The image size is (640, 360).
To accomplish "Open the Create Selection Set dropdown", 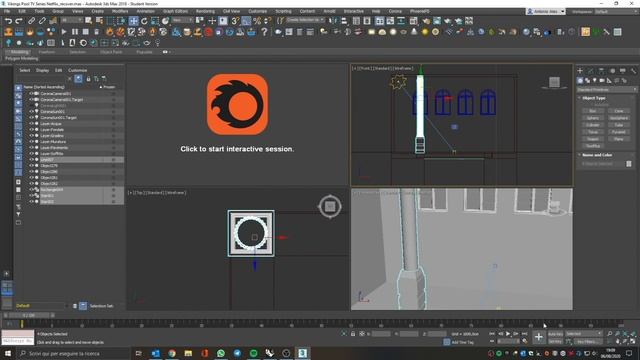I will click(x=305, y=20).
